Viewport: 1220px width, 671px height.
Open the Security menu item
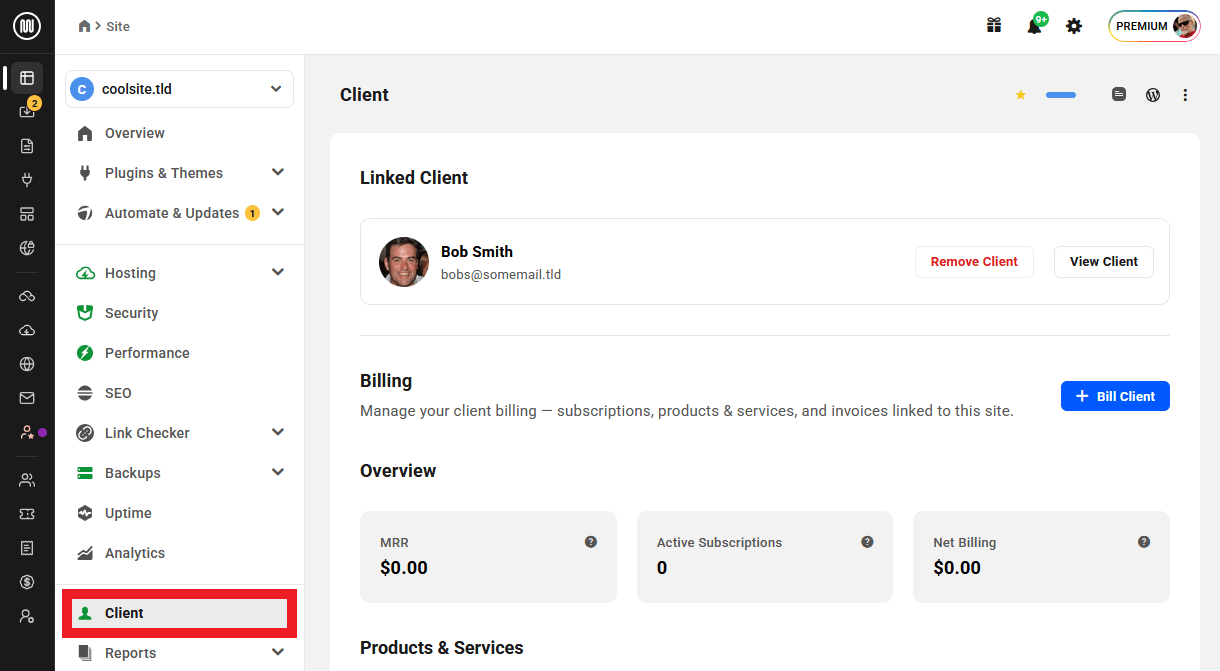pyautogui.click(x=179, y=313)
